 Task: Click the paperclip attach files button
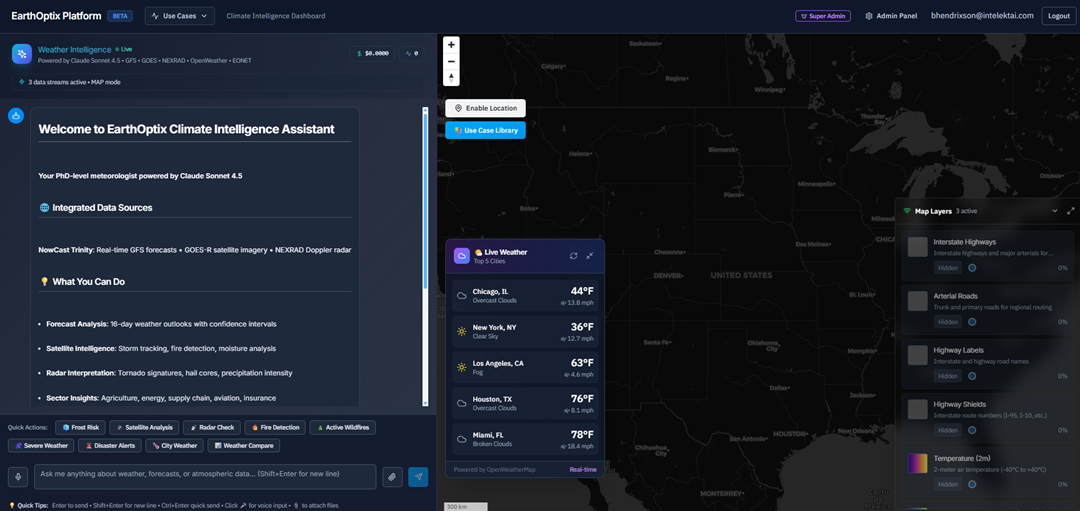click(393, 477)
